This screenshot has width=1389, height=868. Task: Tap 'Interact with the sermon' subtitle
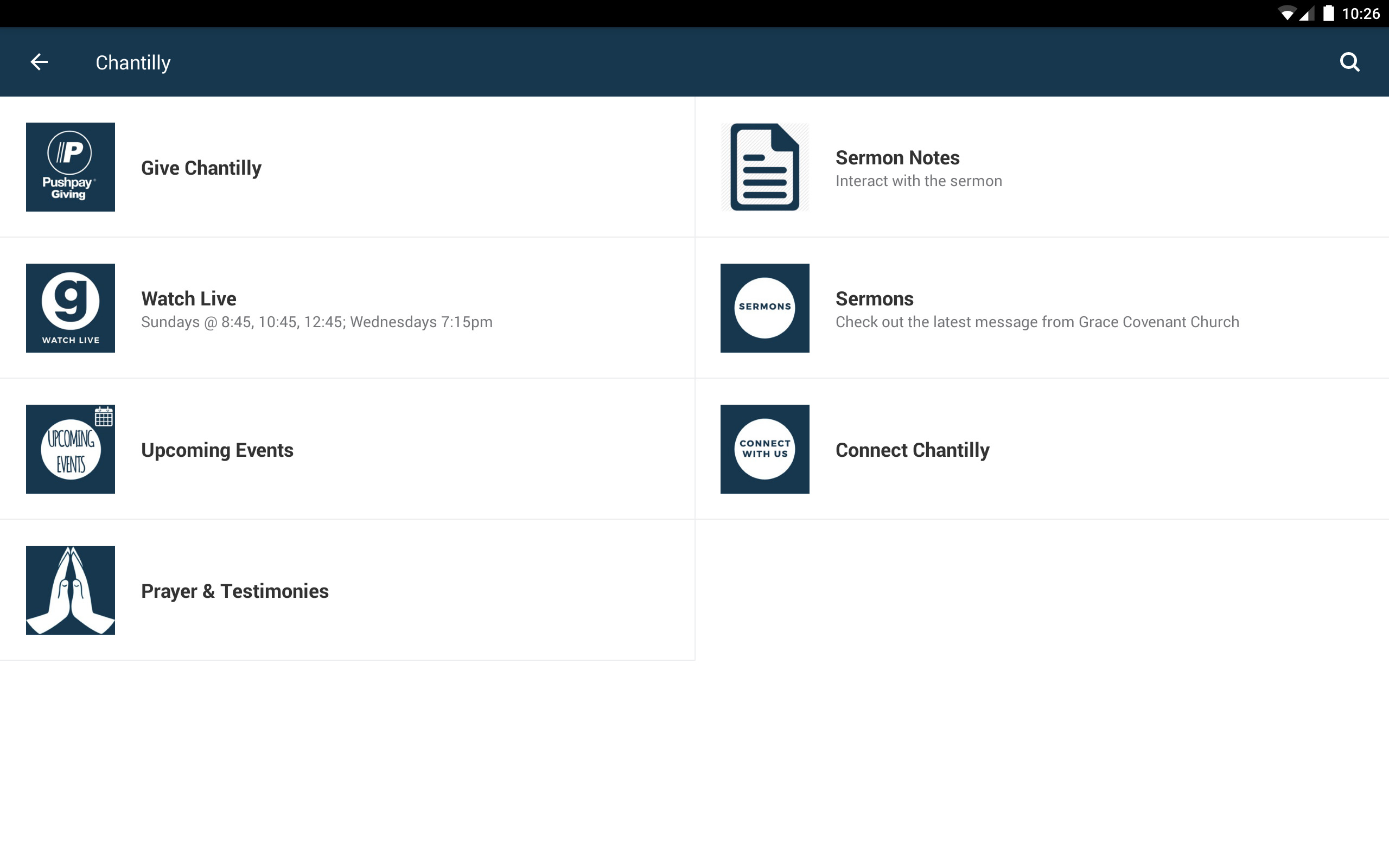[919, 181]
